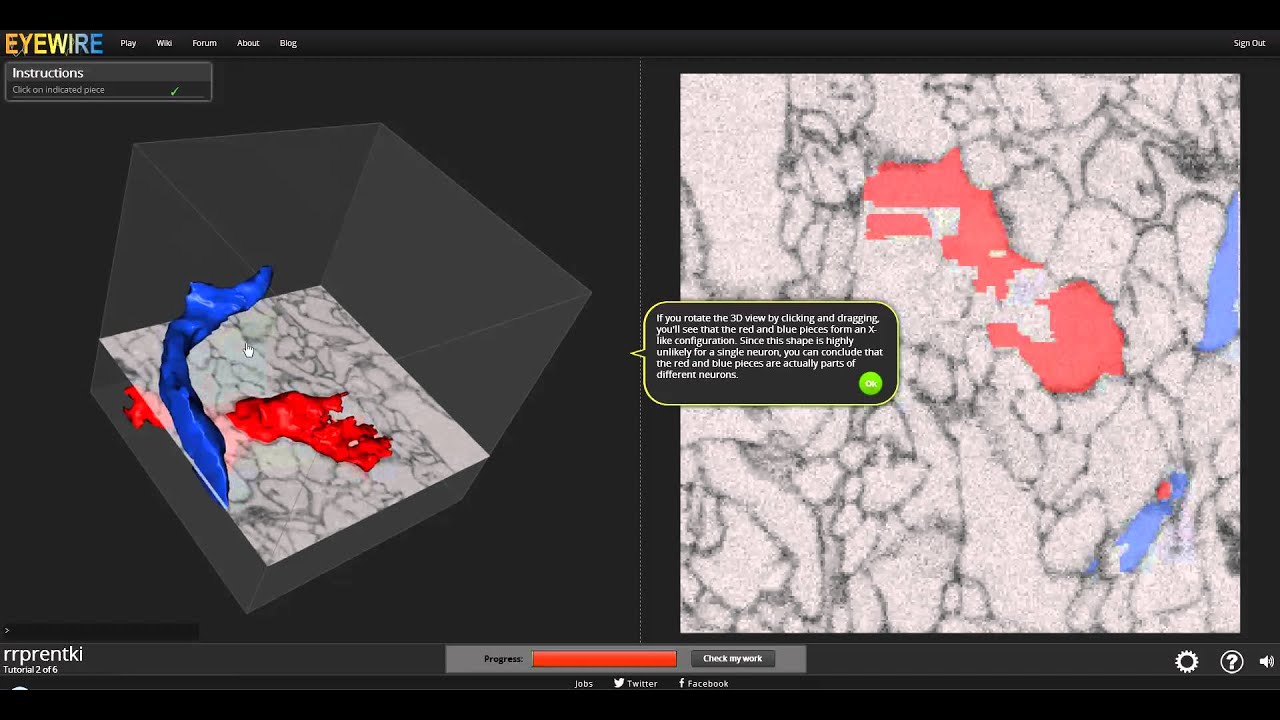Click the EyeWire logo

(x=54, y=43)
